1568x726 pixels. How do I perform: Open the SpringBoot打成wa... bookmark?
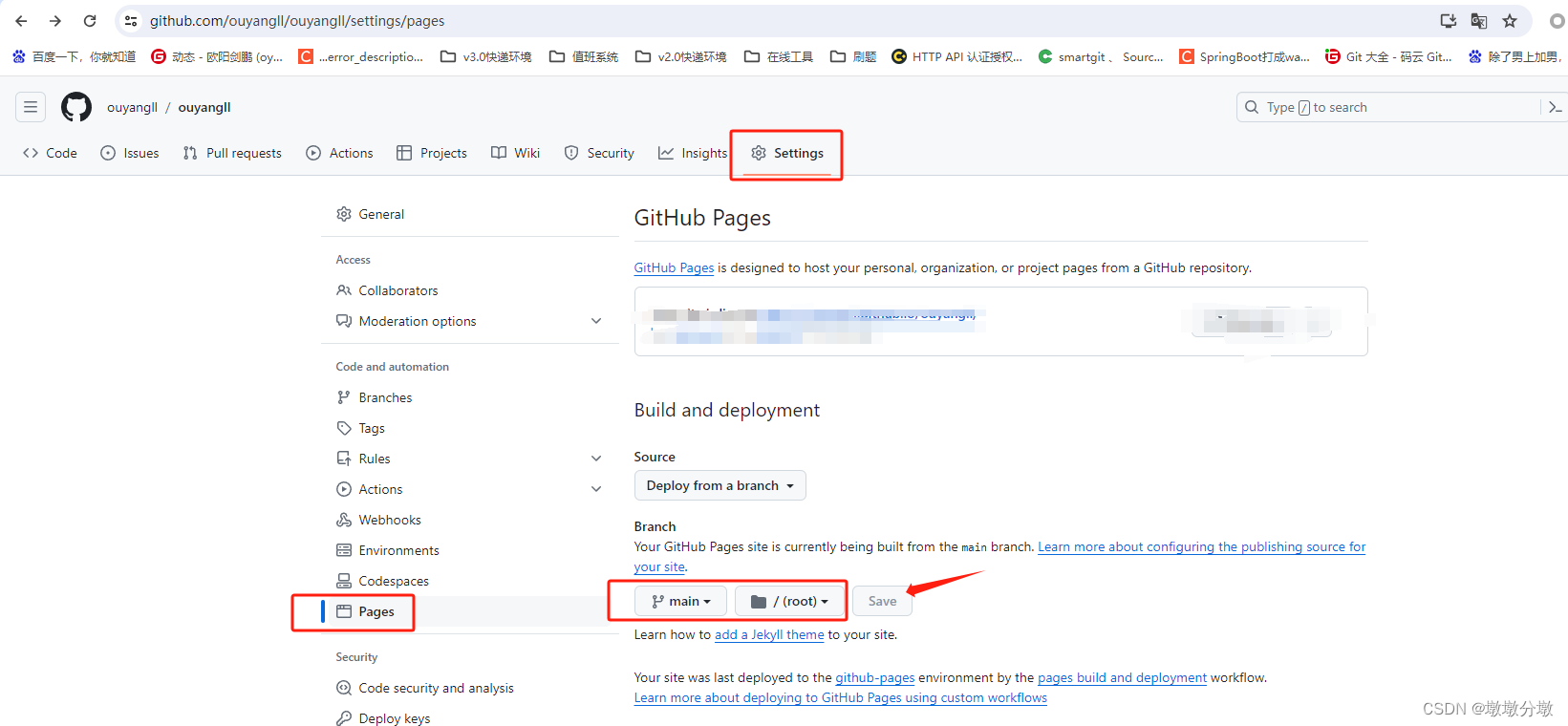tap(1244, 56)
